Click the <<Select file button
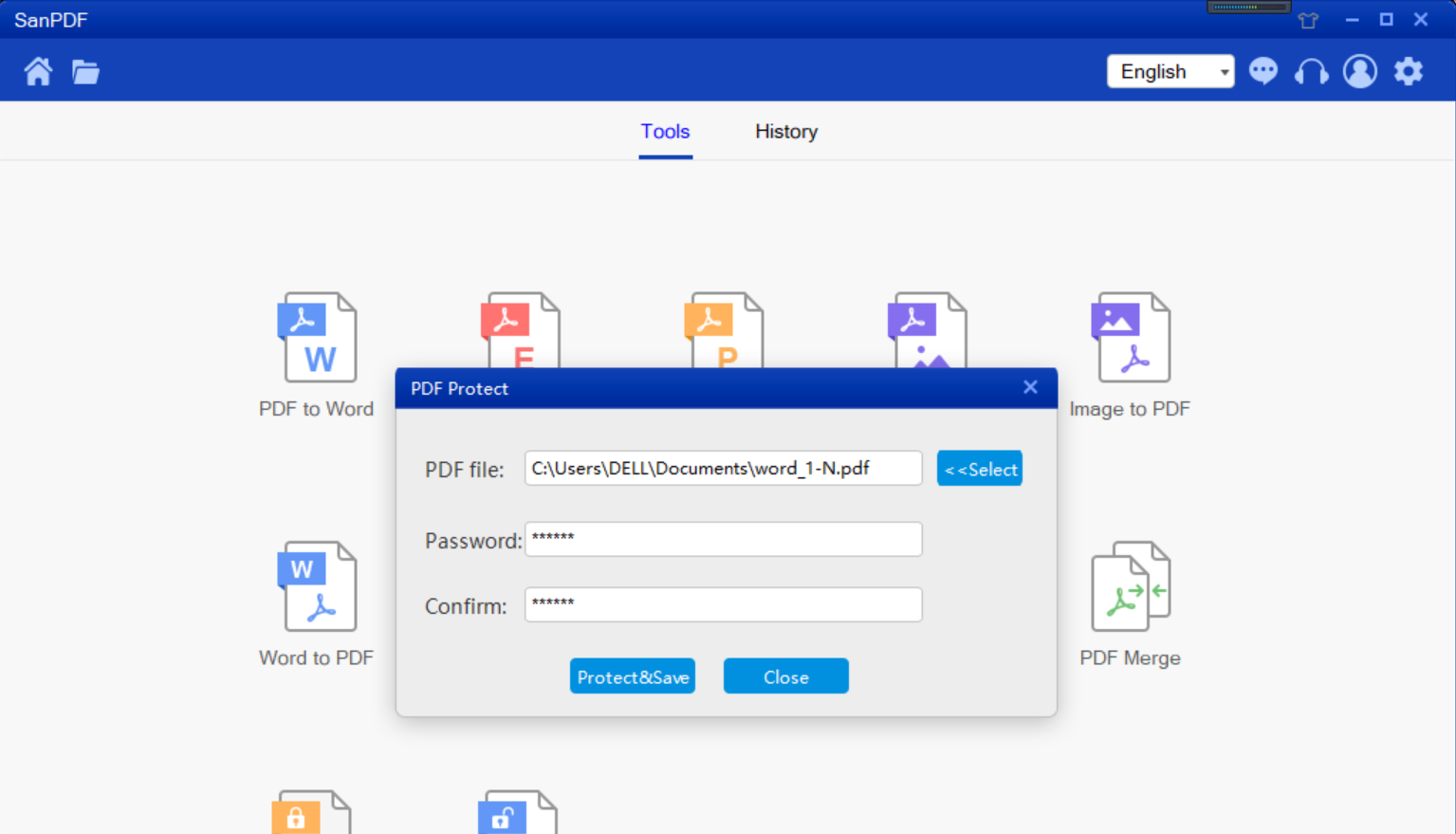This screenshot has height=834, width=1456. click(x=979, y=468)
